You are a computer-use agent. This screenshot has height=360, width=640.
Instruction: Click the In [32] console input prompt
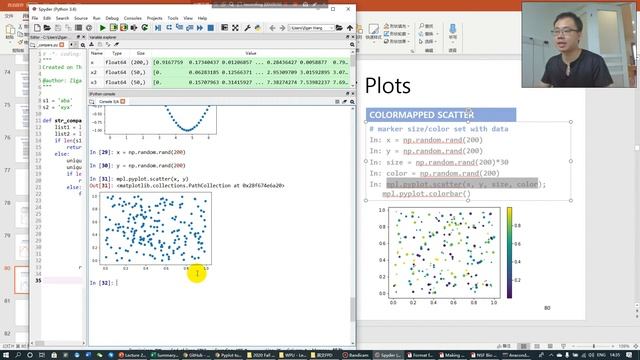tap(104, 283)
